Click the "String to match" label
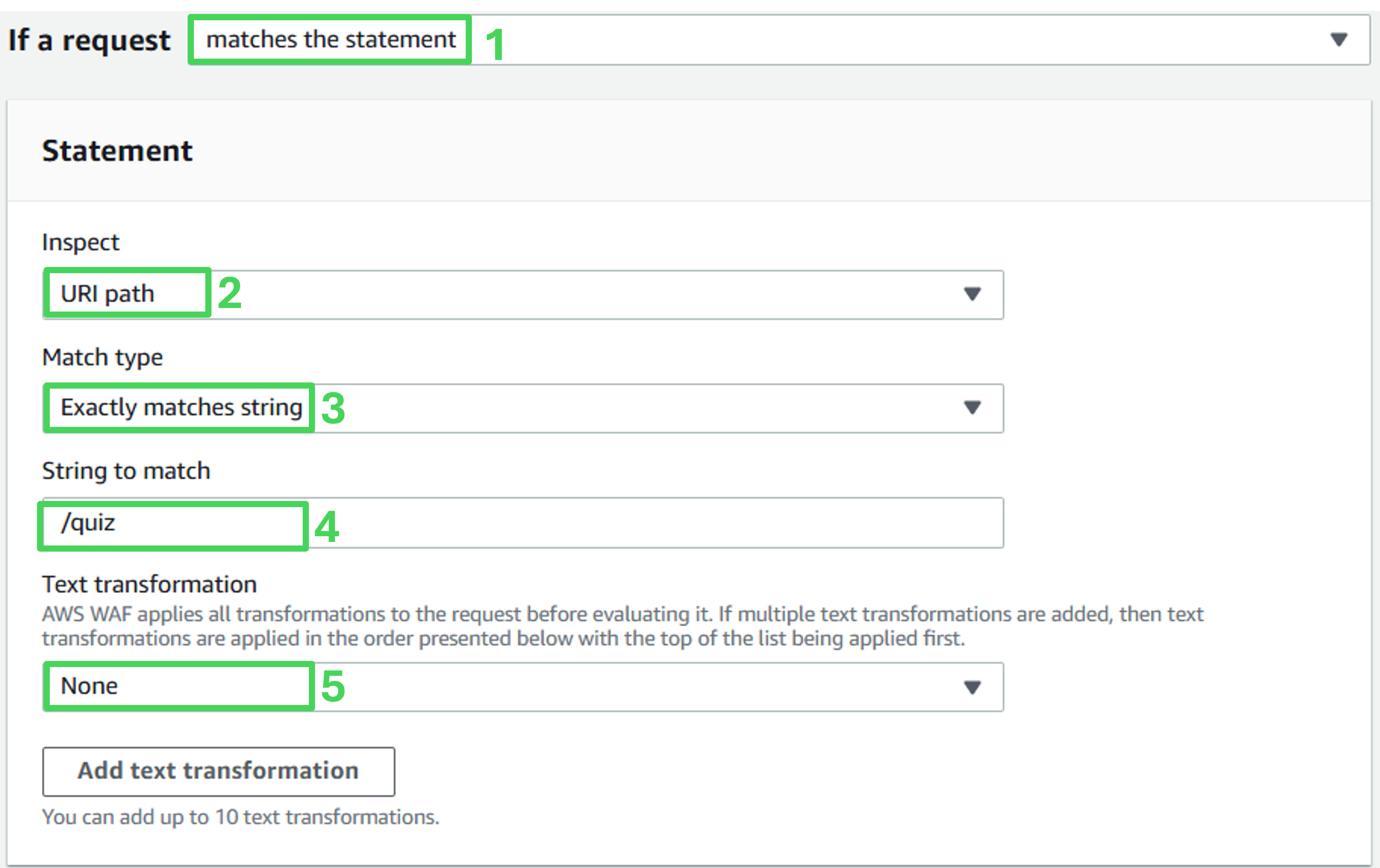 click(x=126, y=471)
